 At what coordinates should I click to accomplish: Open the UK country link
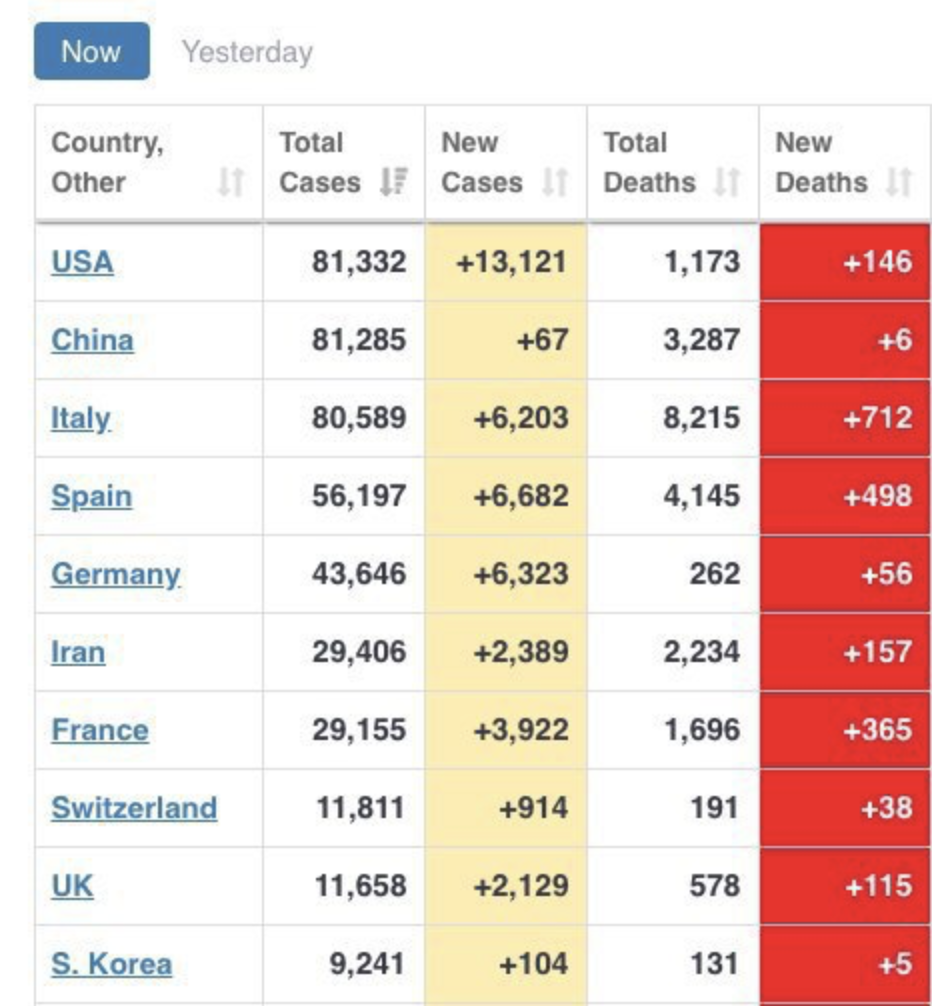point(72,886)
